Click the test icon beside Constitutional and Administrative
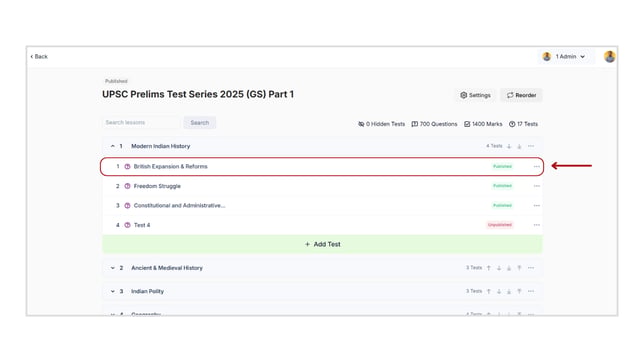 [127, 205]
